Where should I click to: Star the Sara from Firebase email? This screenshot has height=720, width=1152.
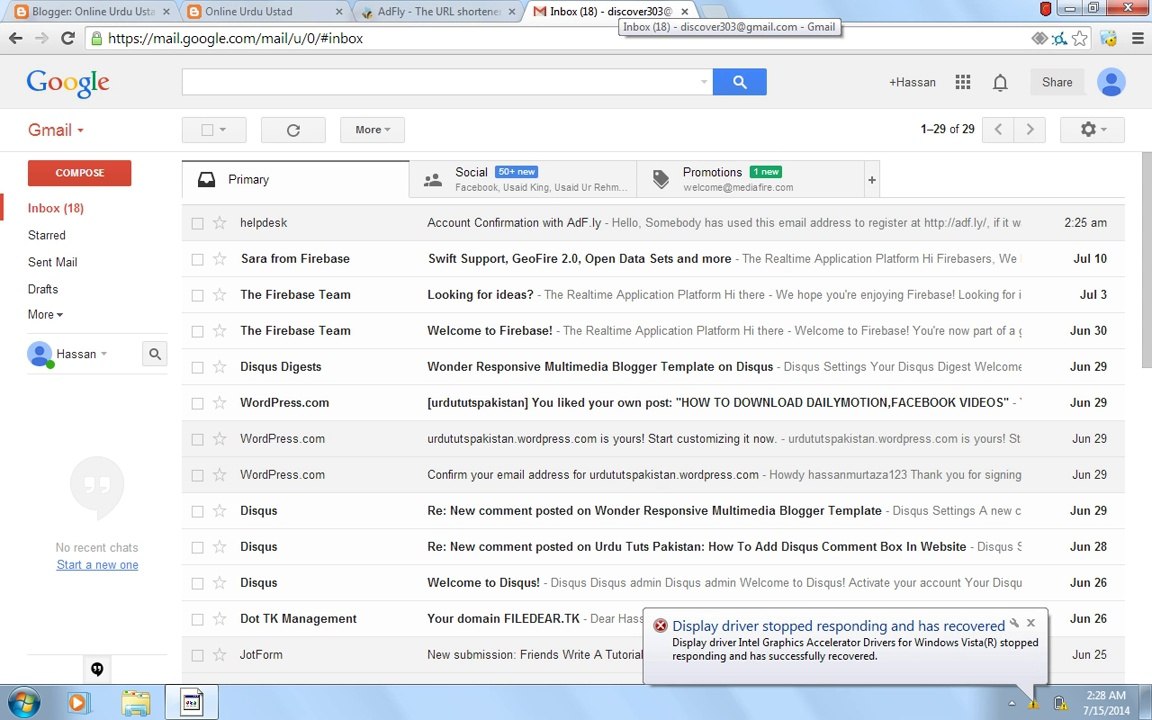(219, 259)
